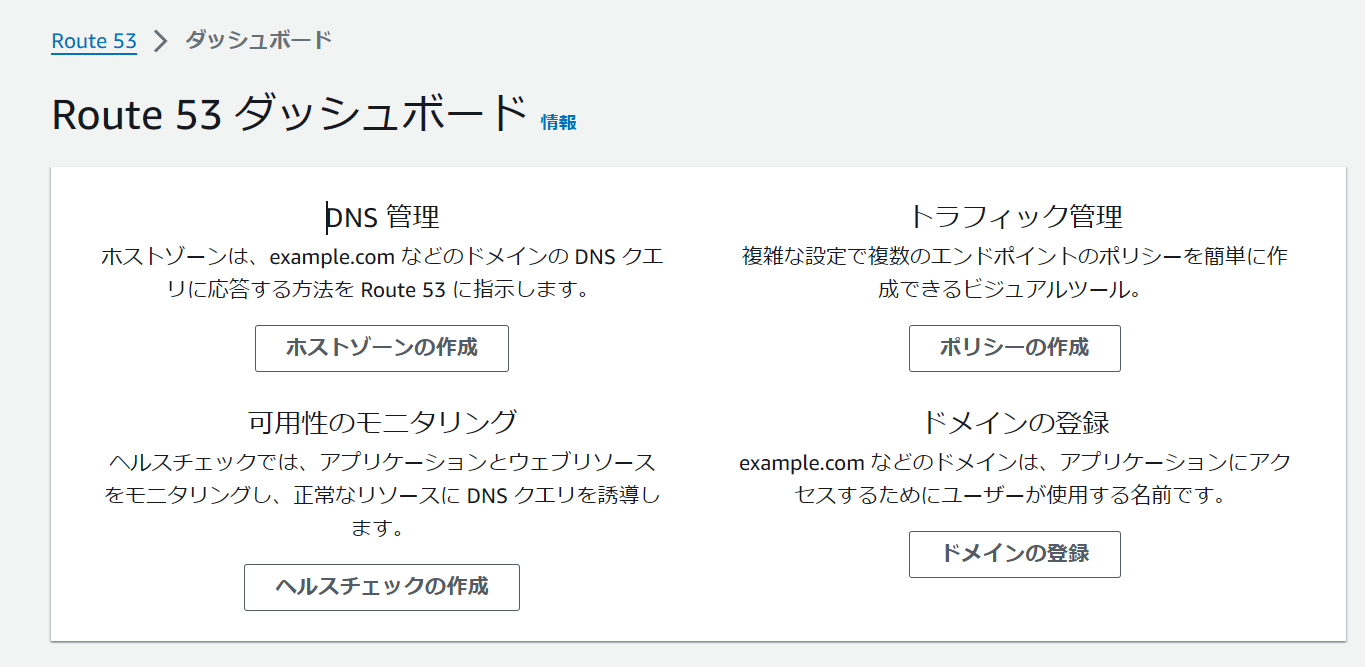Click the ドメインの登録 button
Screen dimensions: 1365x667
click(1015, 554)
